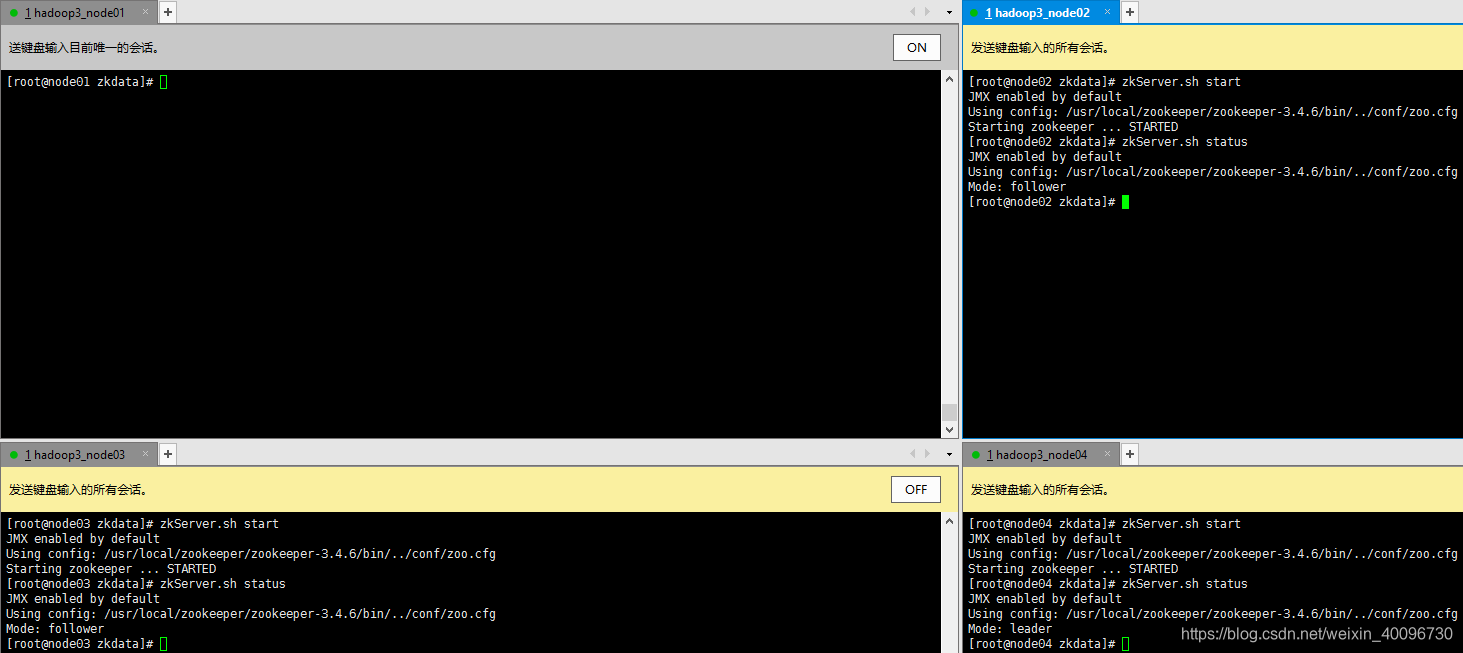The height and width of the screenshot is (653, 1463).
Task: Add a new tab next to hadoop3_node02
Action: pos(1130,12)
